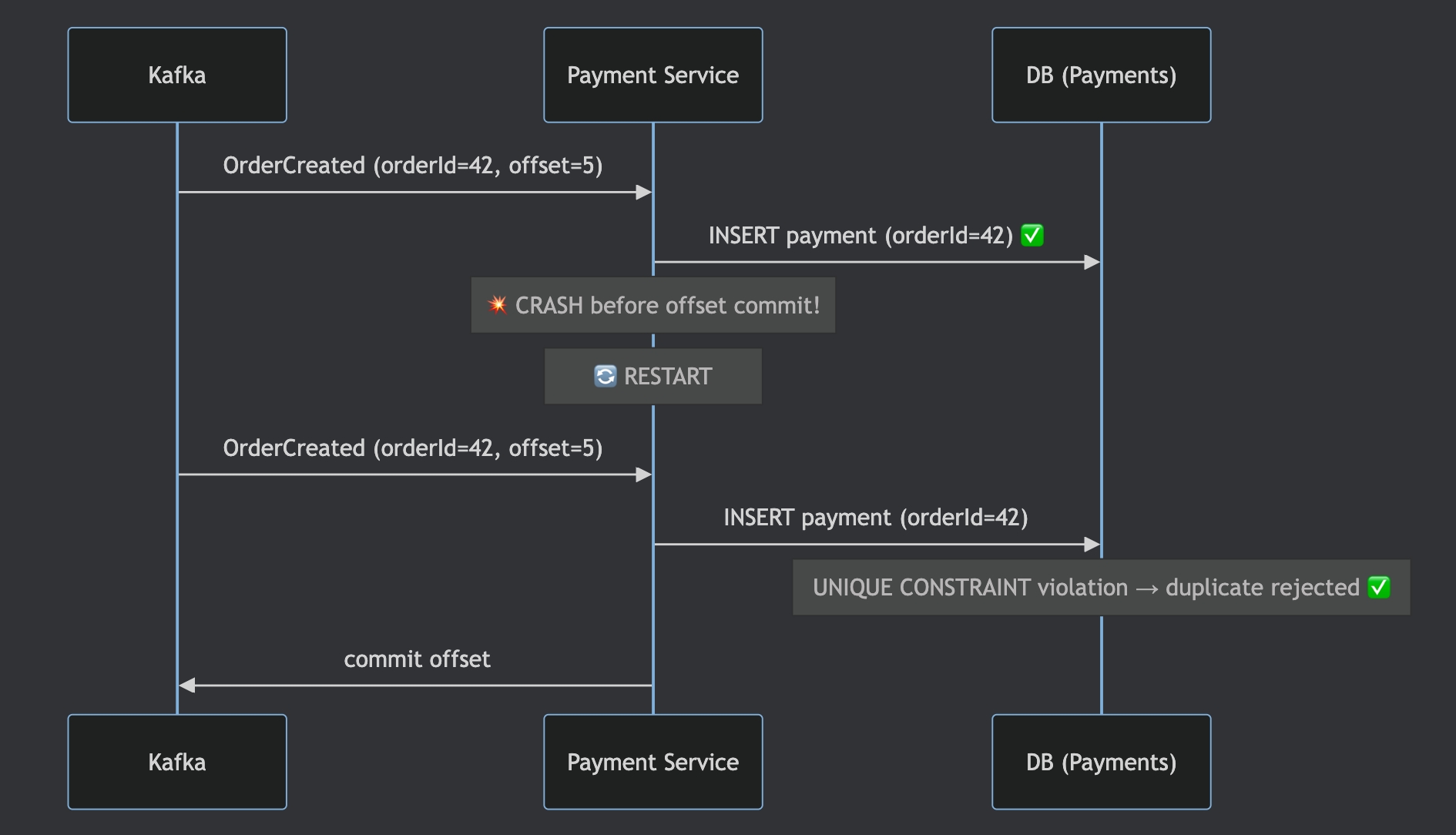Click the arrowhead of the second INSERT payment arrow
The height and width of the screenshot is (835, 1456).
pos(1092,545)
